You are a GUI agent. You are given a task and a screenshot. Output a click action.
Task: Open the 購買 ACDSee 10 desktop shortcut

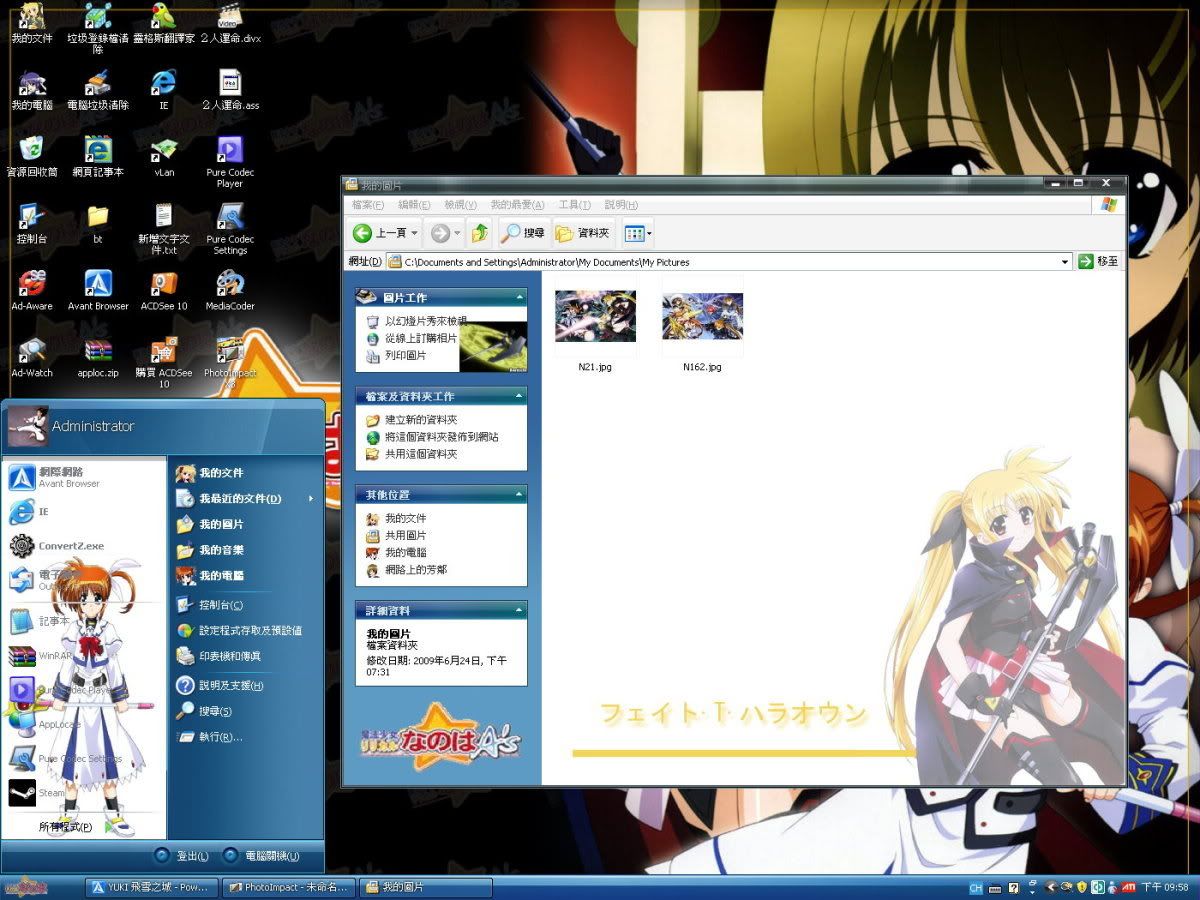(x=164, y=363)
